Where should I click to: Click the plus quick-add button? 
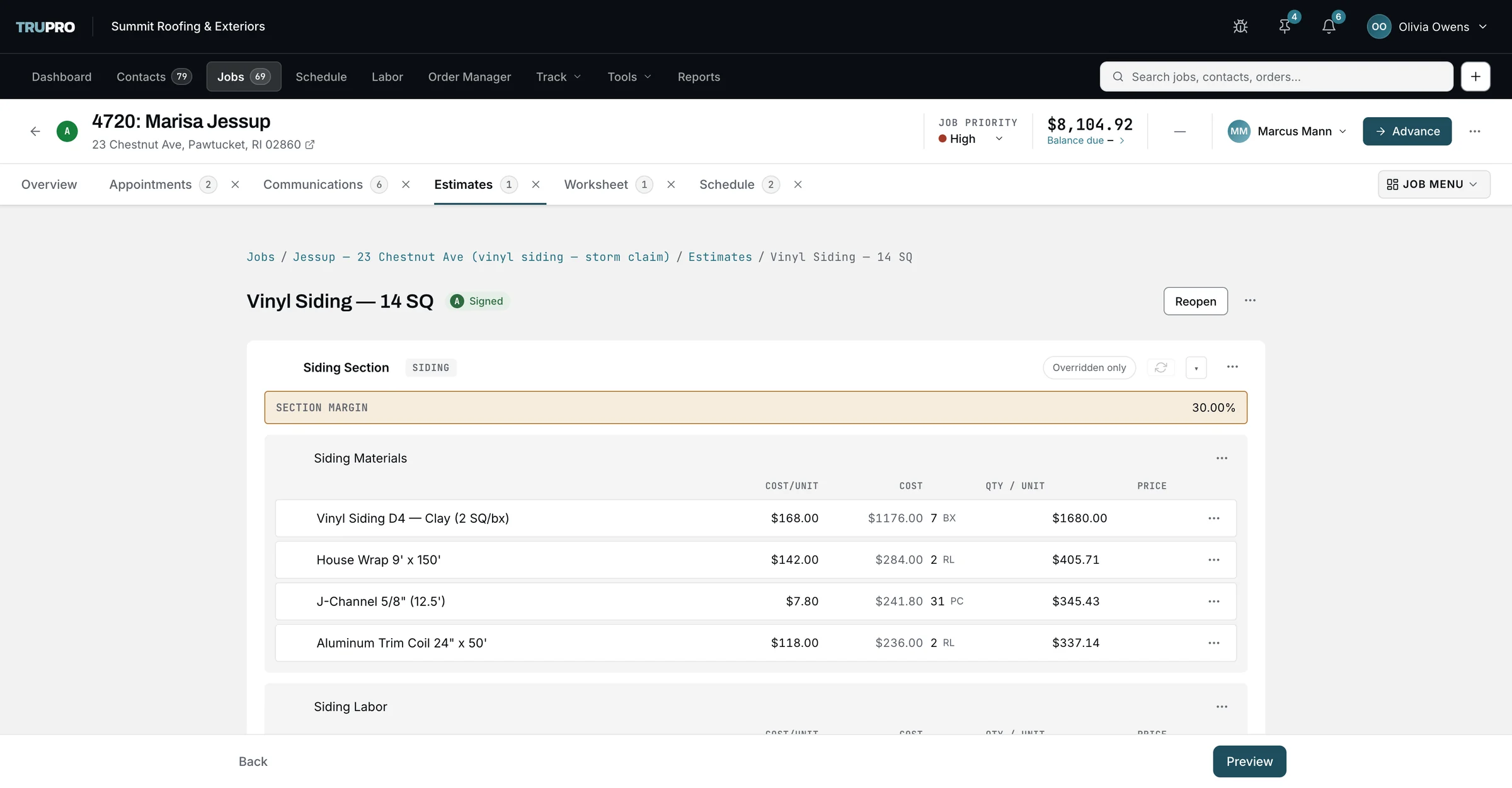[x=1475, y=76]
